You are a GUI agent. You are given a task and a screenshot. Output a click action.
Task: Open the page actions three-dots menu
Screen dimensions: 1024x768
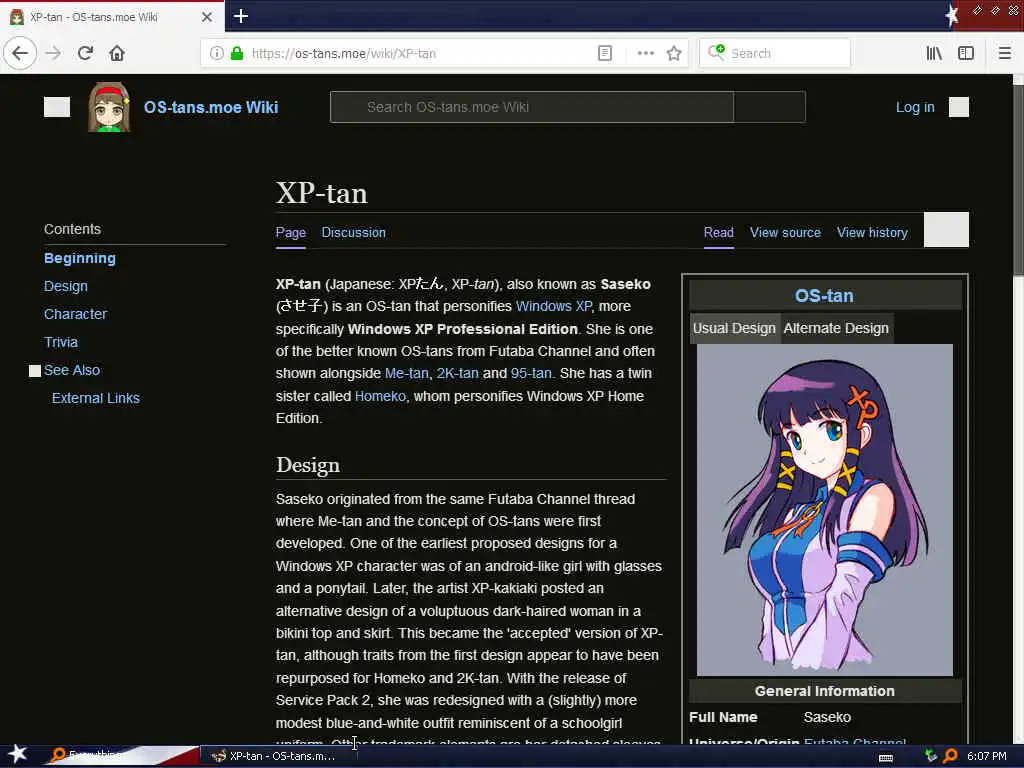coord(645,53)
